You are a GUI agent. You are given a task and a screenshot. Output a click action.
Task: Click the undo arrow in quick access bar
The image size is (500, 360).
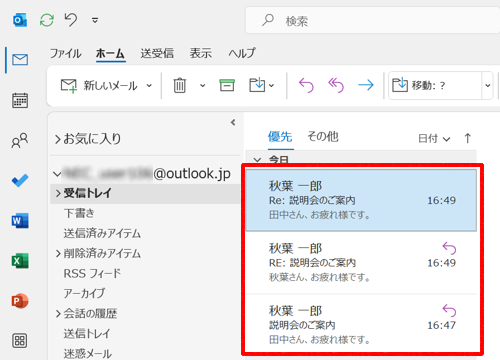[71, 19]
